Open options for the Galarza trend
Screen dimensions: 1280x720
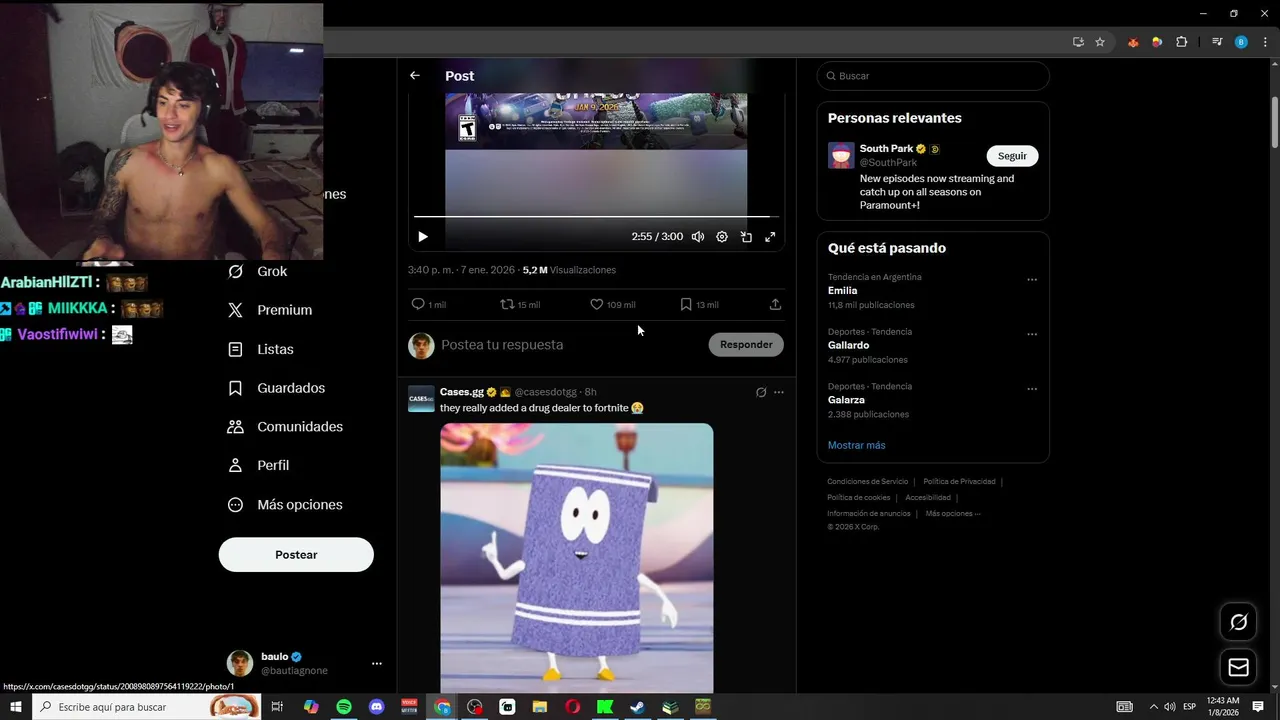tap(1032, 389)
